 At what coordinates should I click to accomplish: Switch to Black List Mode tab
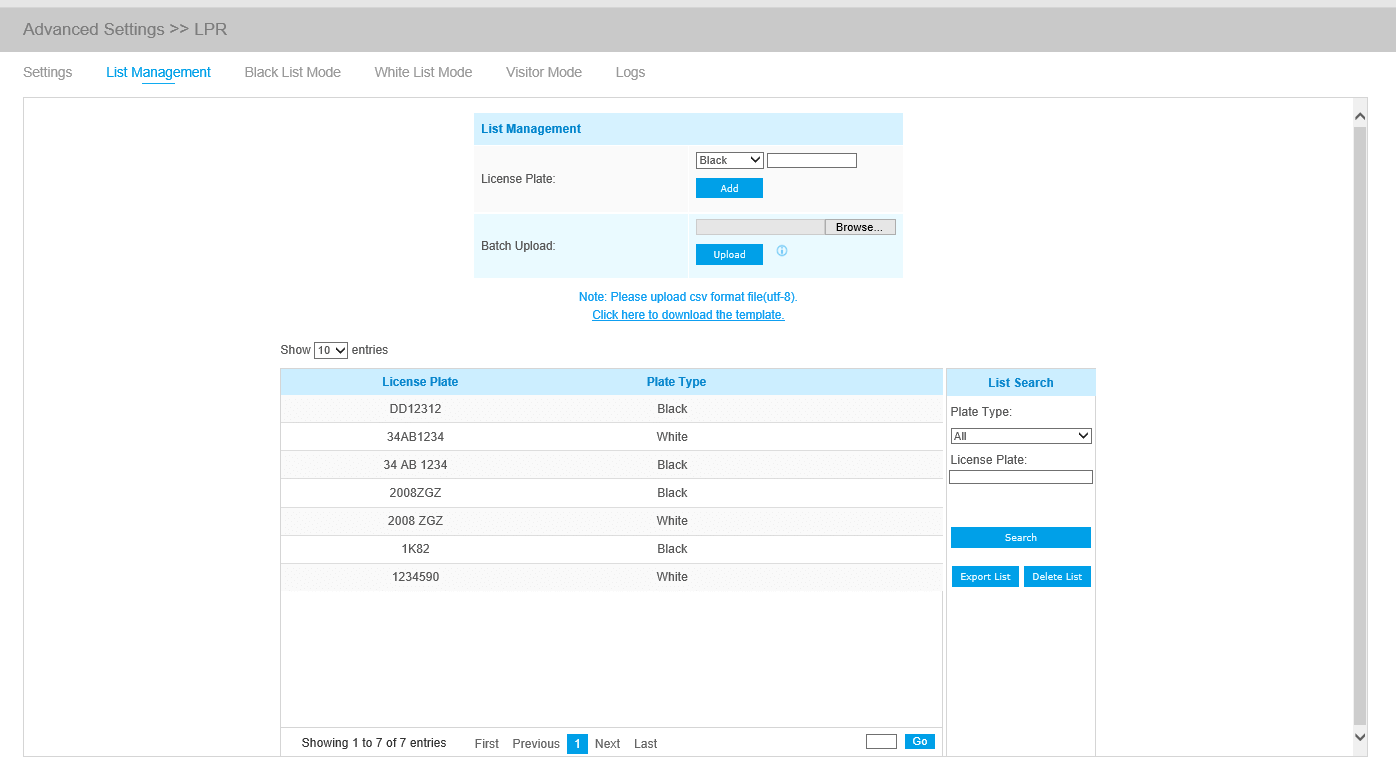click(x=293, y=72)
